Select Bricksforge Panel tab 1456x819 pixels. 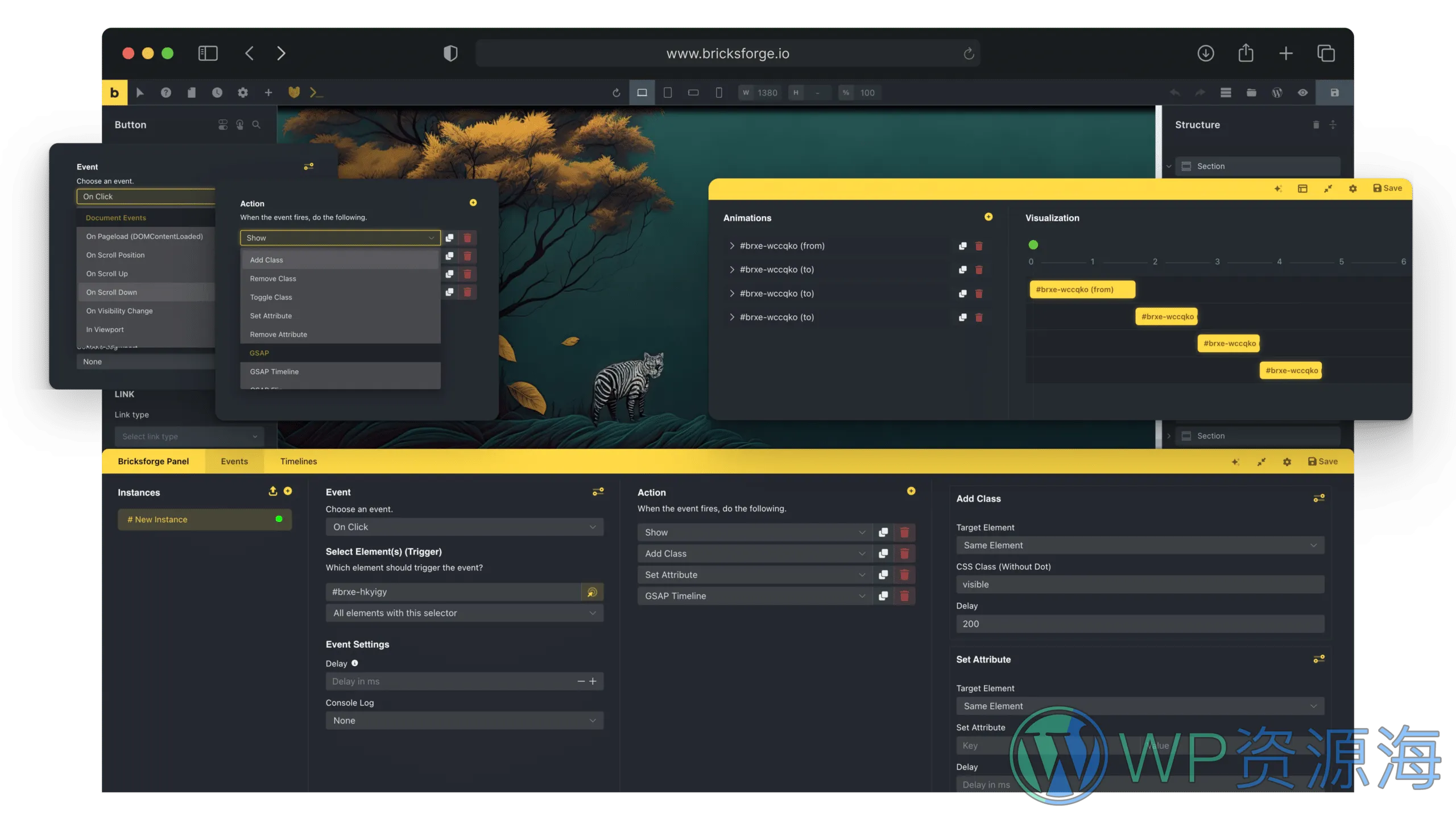(x=153, y=461)
